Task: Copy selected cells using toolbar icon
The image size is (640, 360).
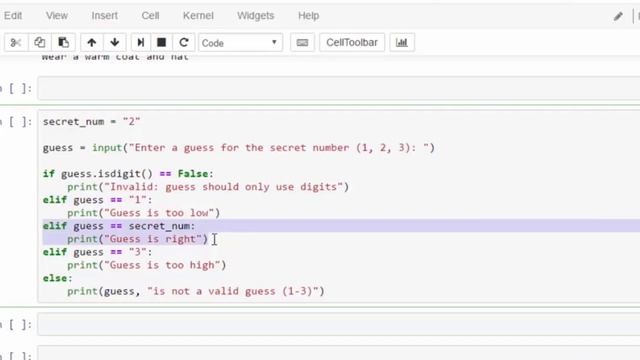Action: point(40,42)
